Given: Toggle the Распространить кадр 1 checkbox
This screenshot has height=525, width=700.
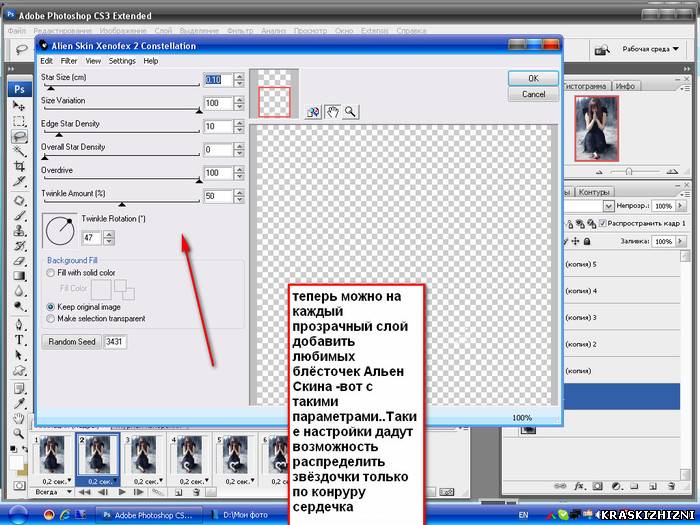Looking at the screenshot, I should 602,223.
